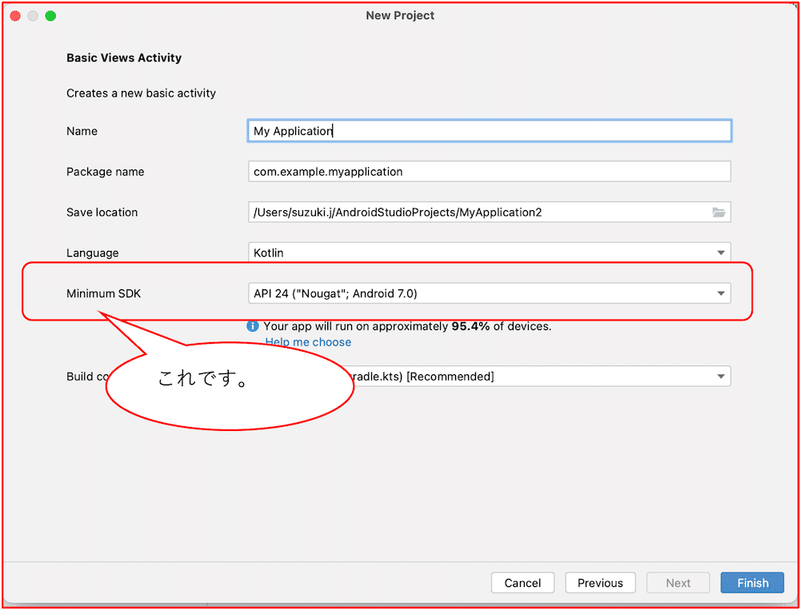Click the 'Save location' label

(102, 212)
